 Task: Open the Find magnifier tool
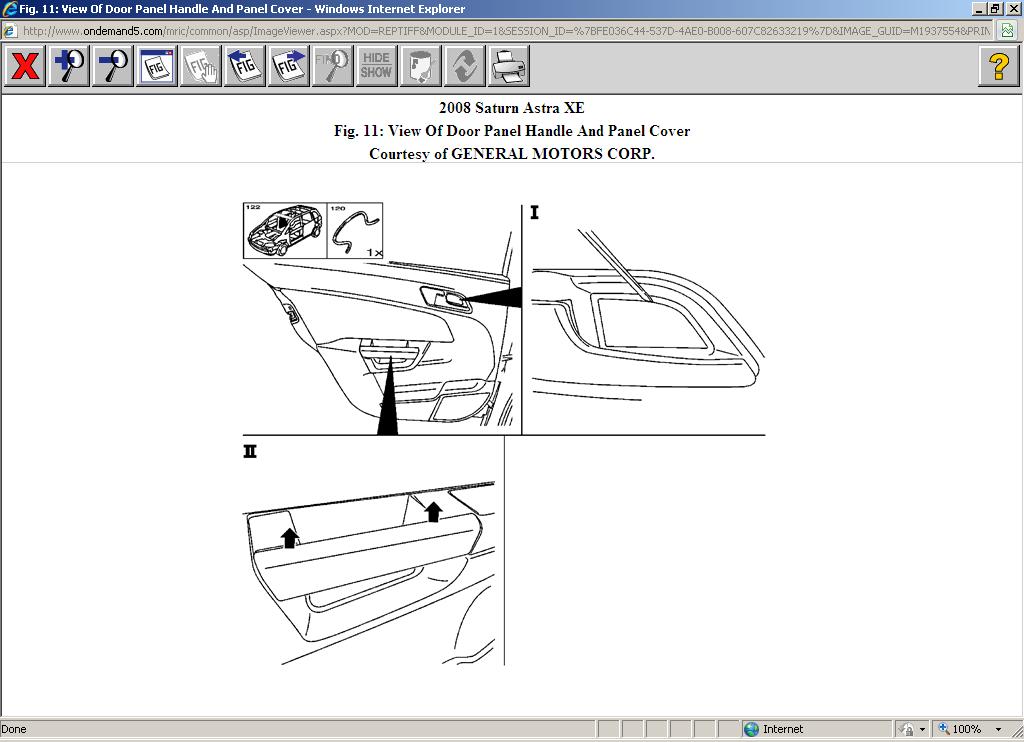click(332, 66)
